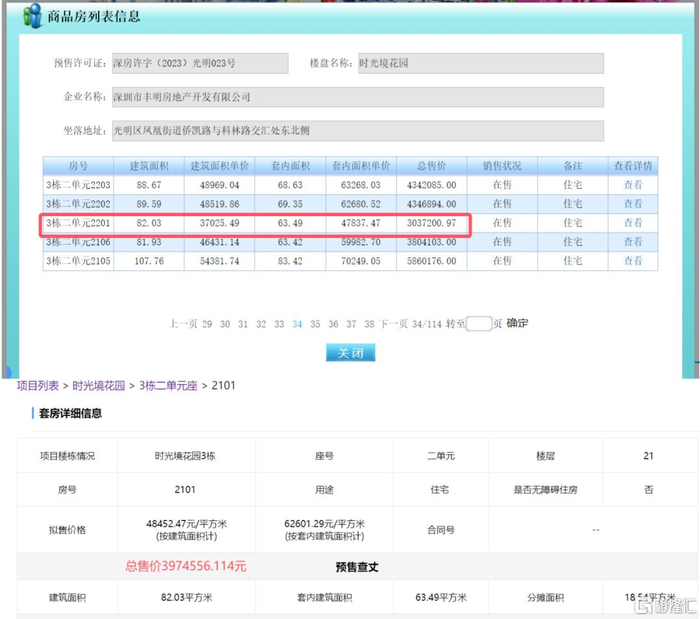
Task: Open 查看 details for unit 2203
Action: (633, 185)
